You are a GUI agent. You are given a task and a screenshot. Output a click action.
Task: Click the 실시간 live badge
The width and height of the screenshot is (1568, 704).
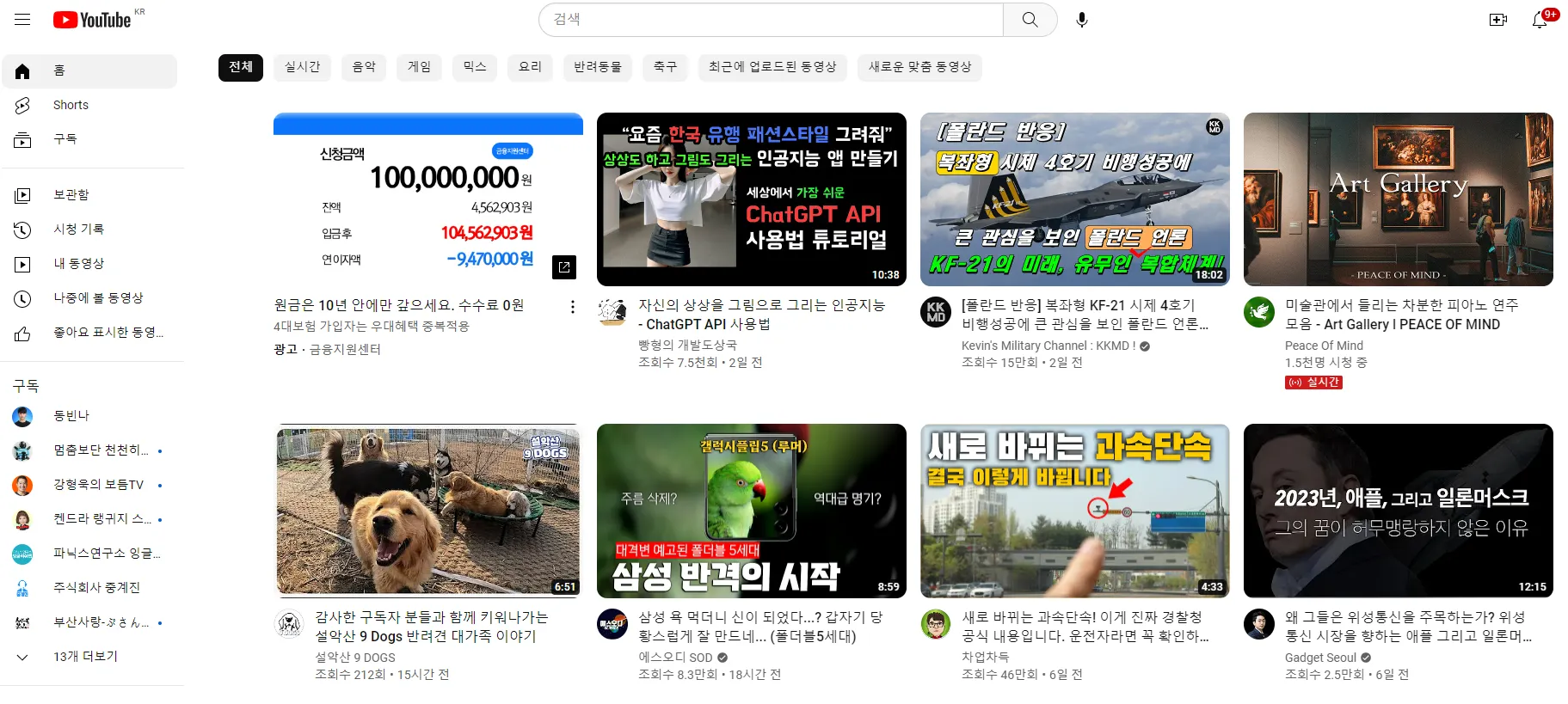pyautogui.click(x=1313, y=383)
